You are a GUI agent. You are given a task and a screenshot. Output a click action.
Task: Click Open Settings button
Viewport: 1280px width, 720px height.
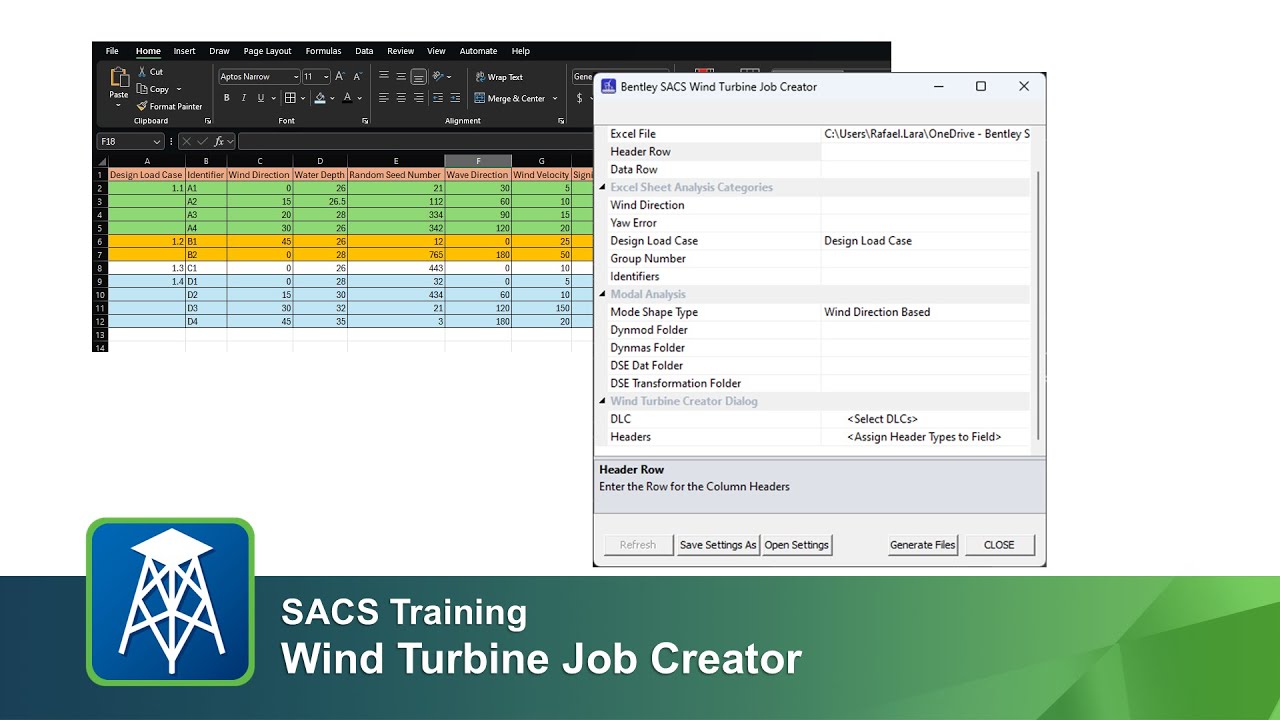coord(797,545)
